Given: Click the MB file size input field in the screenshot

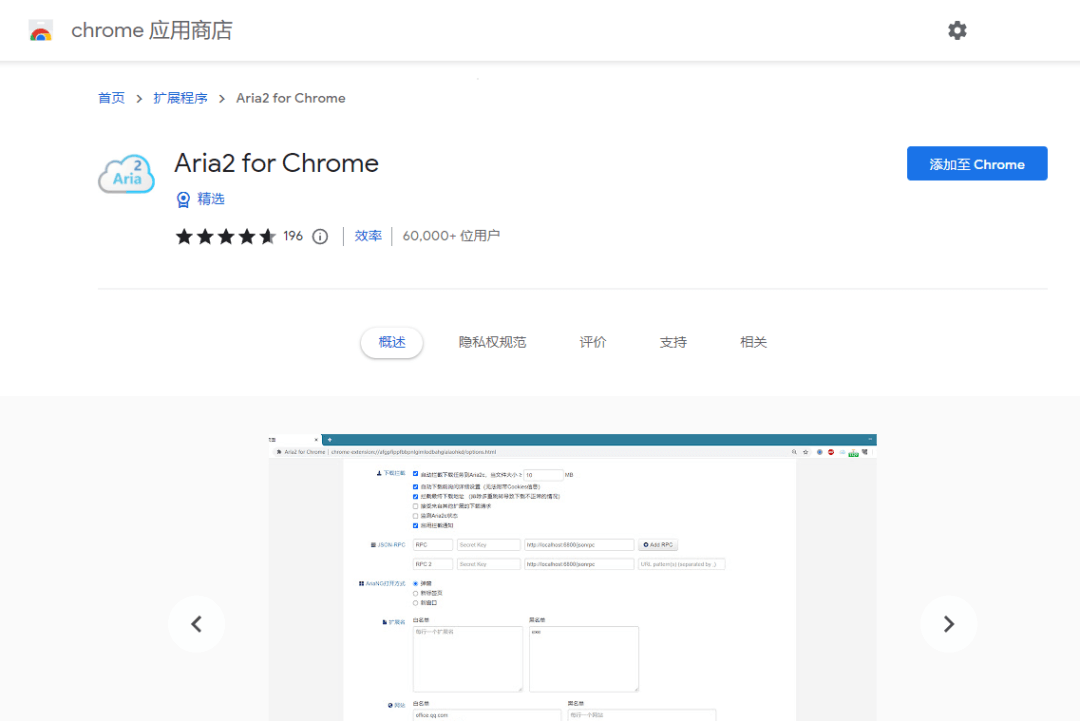Looking at the screenshot, I should 545,473.
